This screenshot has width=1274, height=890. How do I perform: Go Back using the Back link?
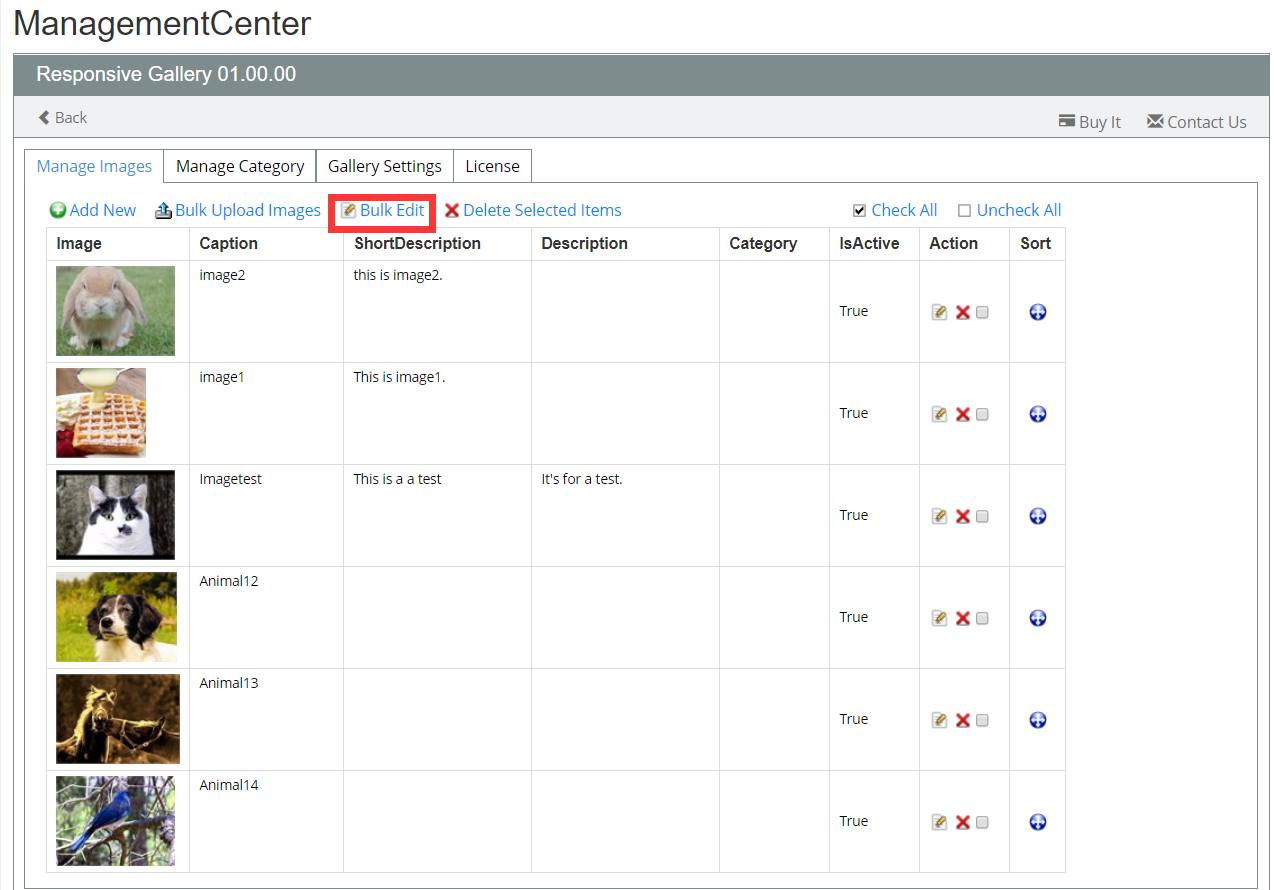click(62, 118)
